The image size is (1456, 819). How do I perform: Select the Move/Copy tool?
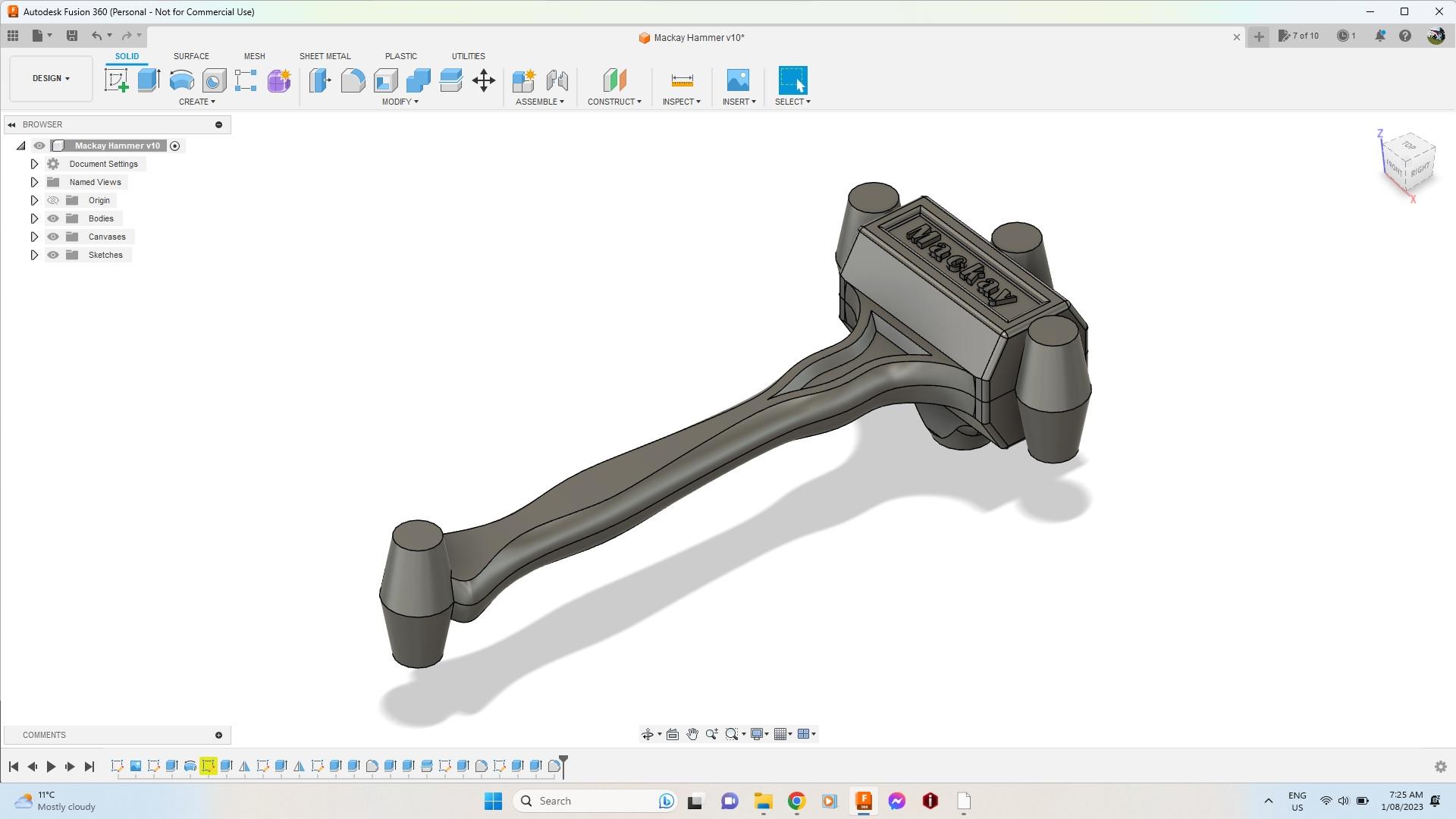pyautogui.click(x=483, y=80)
